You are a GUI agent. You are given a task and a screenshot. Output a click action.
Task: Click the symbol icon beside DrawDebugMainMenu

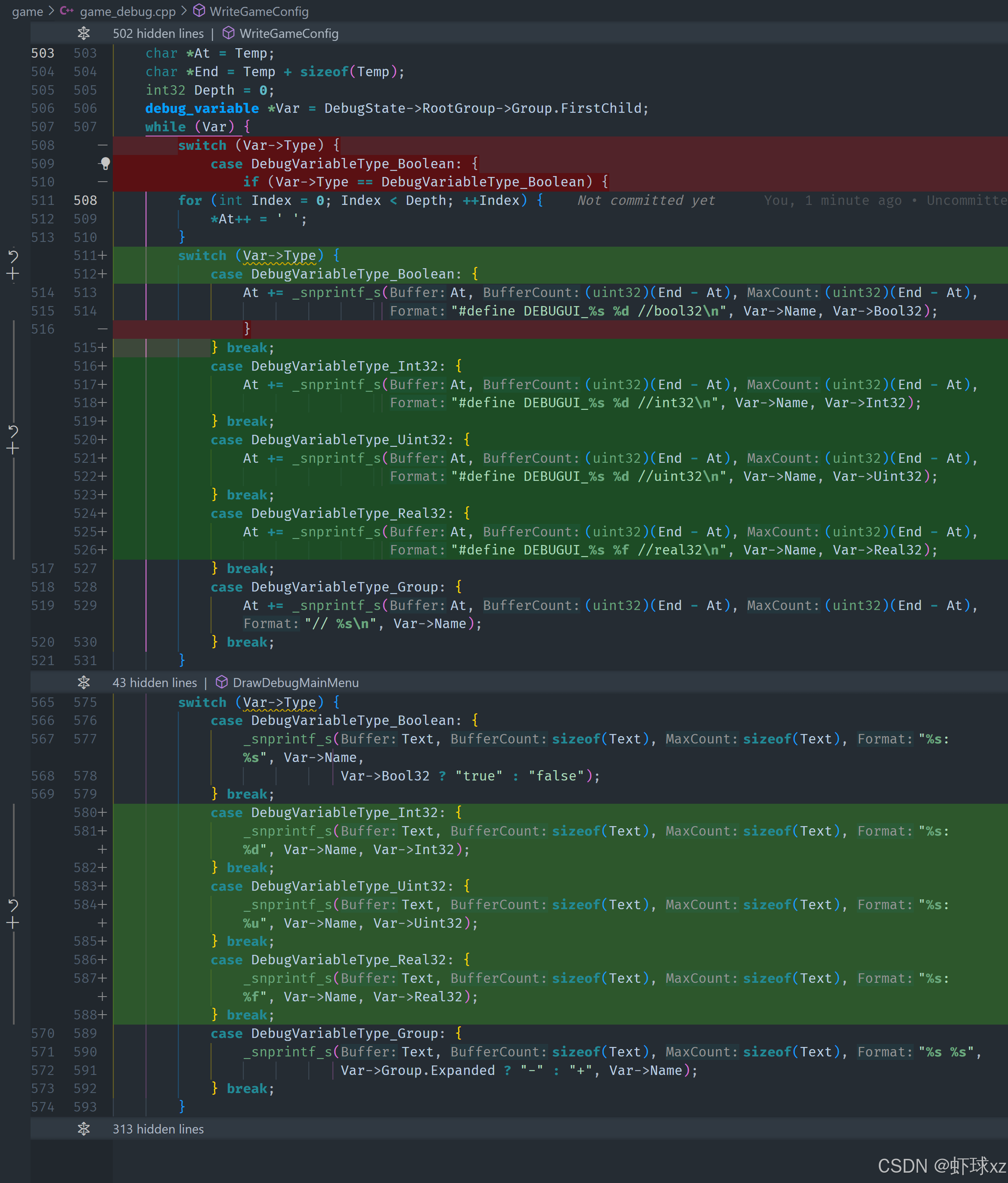pyautogui.click(x=222, y=682)
